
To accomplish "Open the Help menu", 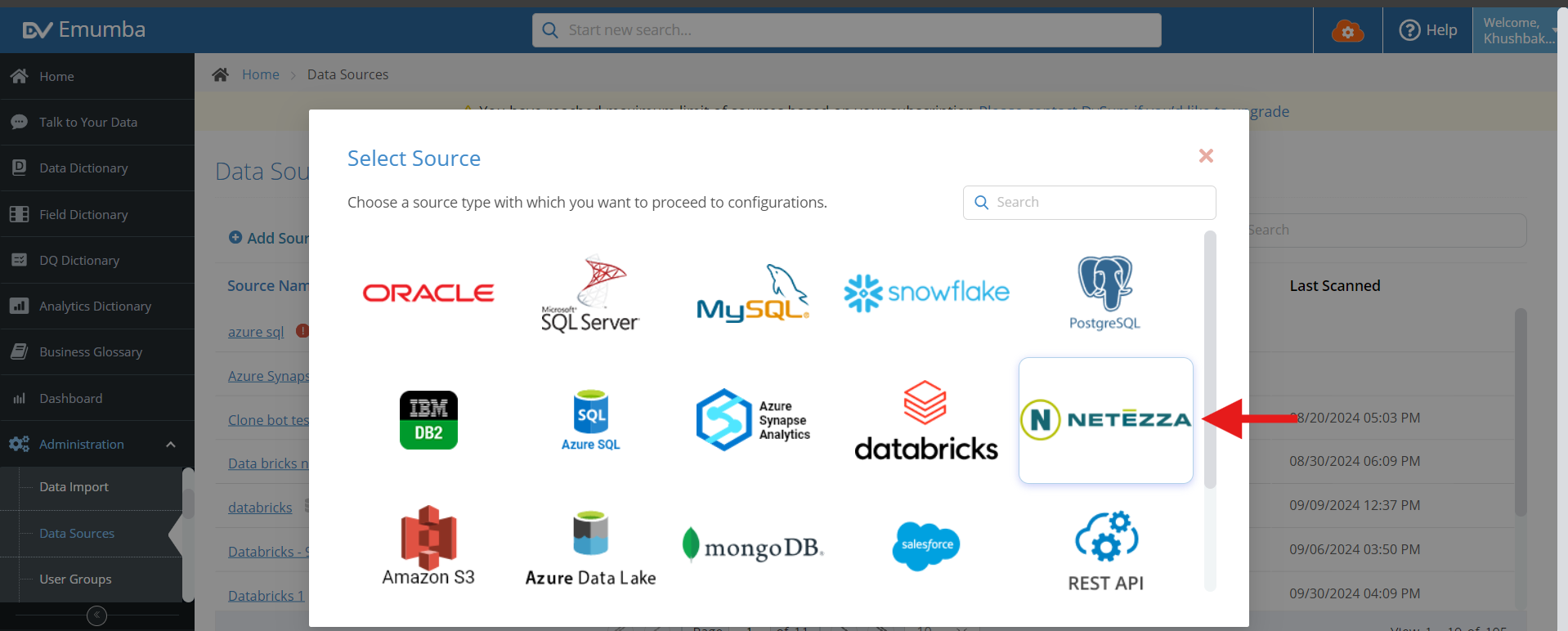I will 1428,30.
